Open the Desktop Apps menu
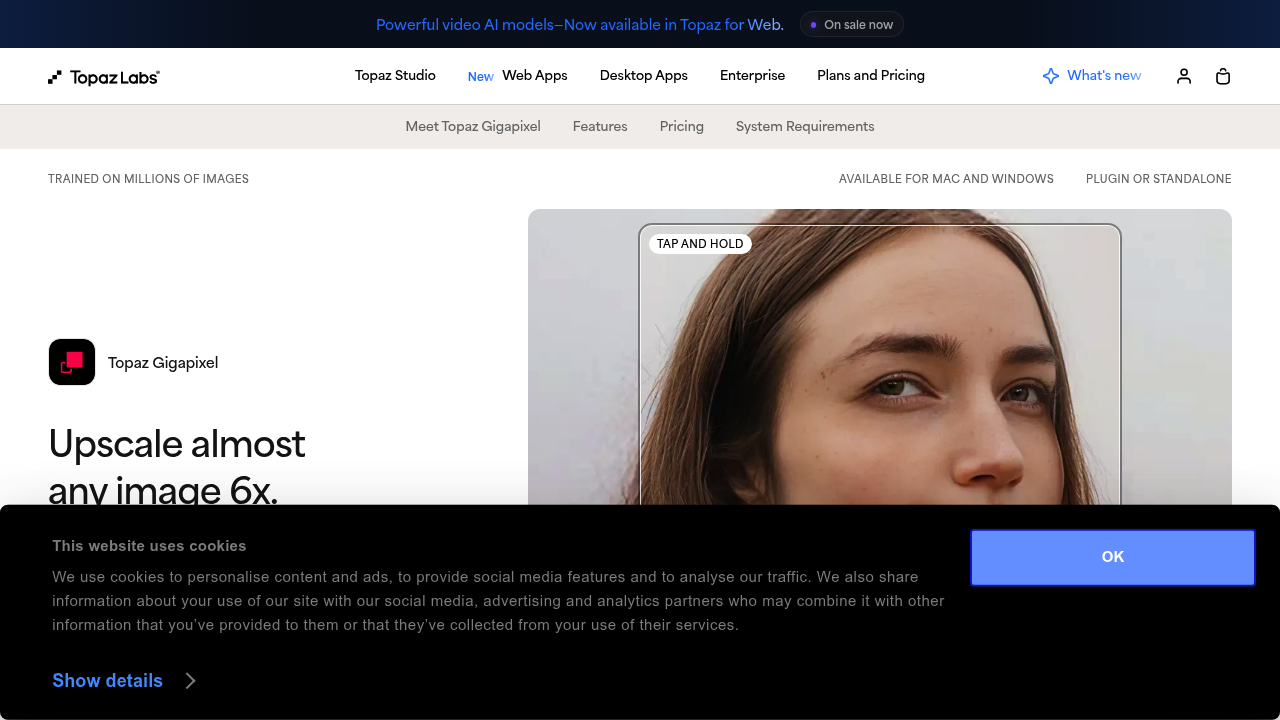Screen dimensions: 1280x720 point(644,76)
